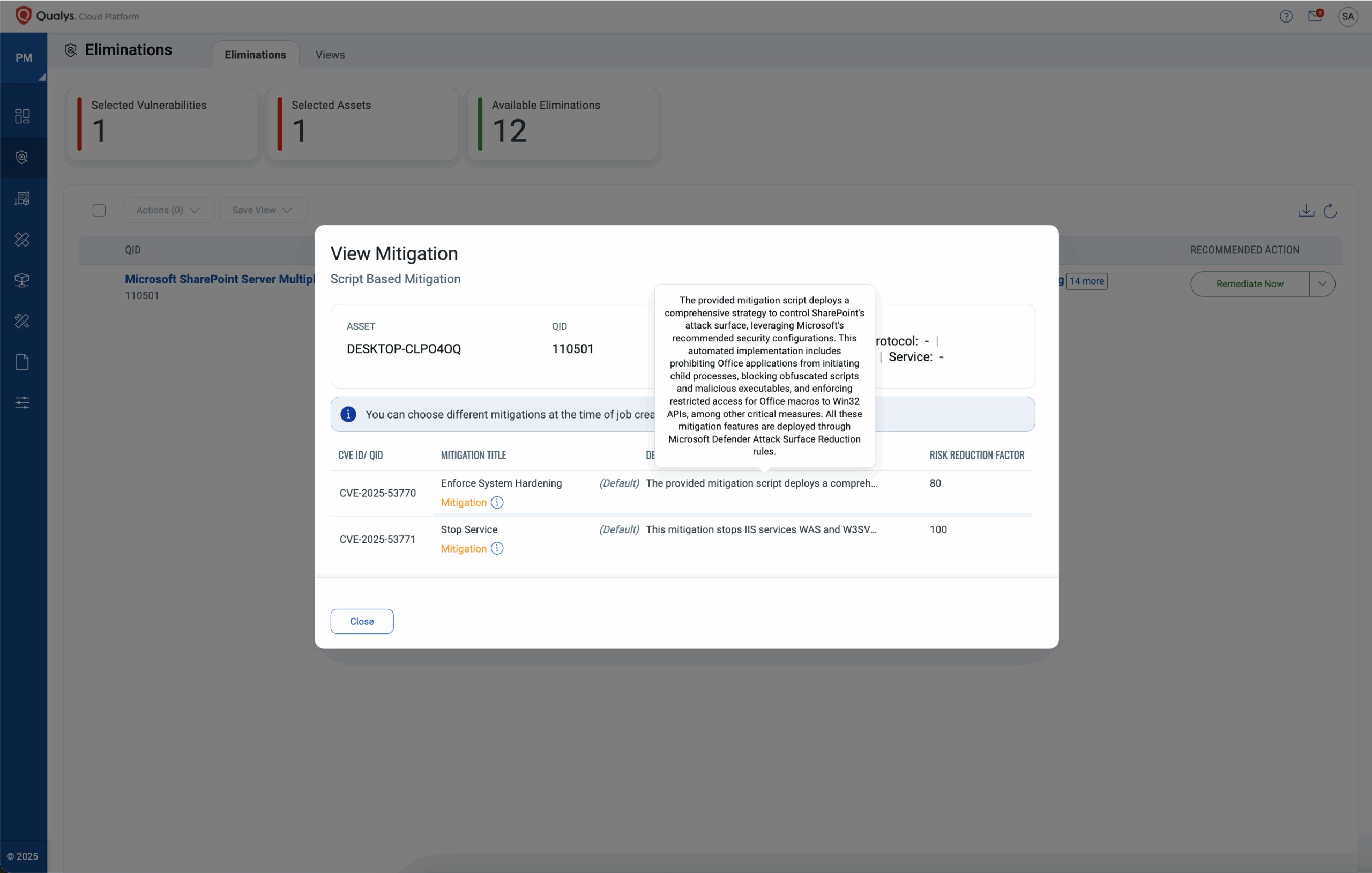Expand the Save View dropdown
The height and width of the screenshot is (873, 1372).
point(263,210)
